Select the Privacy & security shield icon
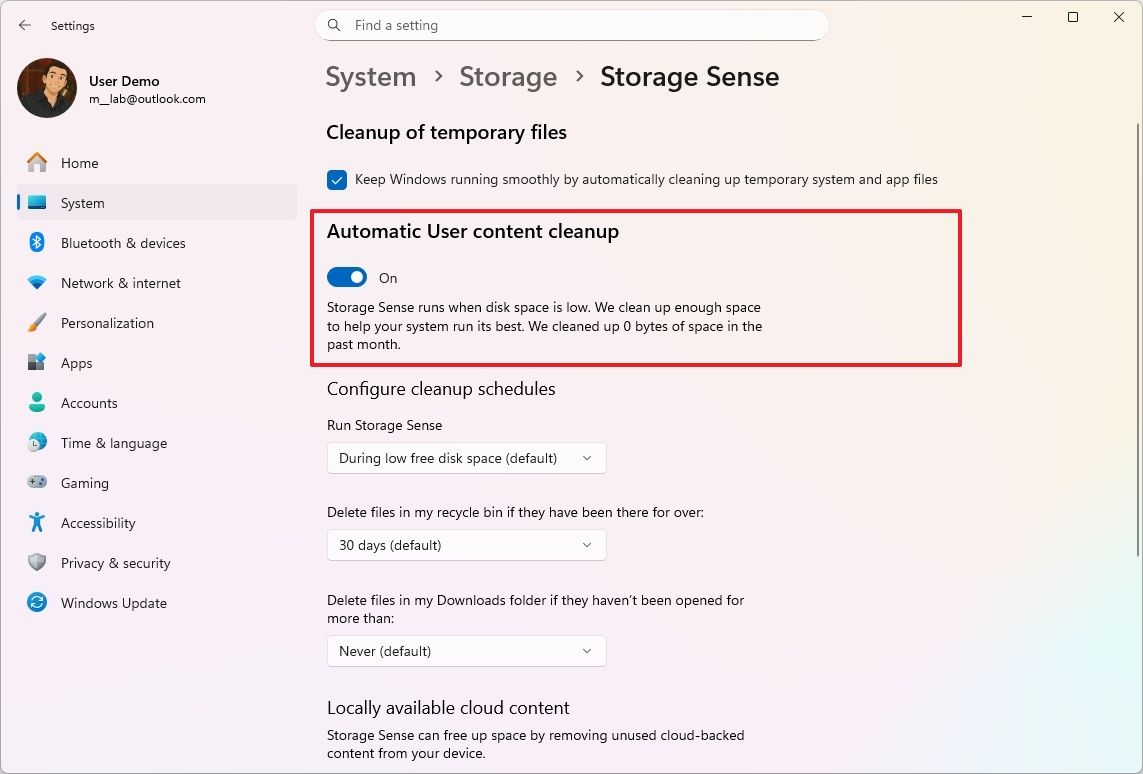 pyautogui.click(x=36, y=562)
